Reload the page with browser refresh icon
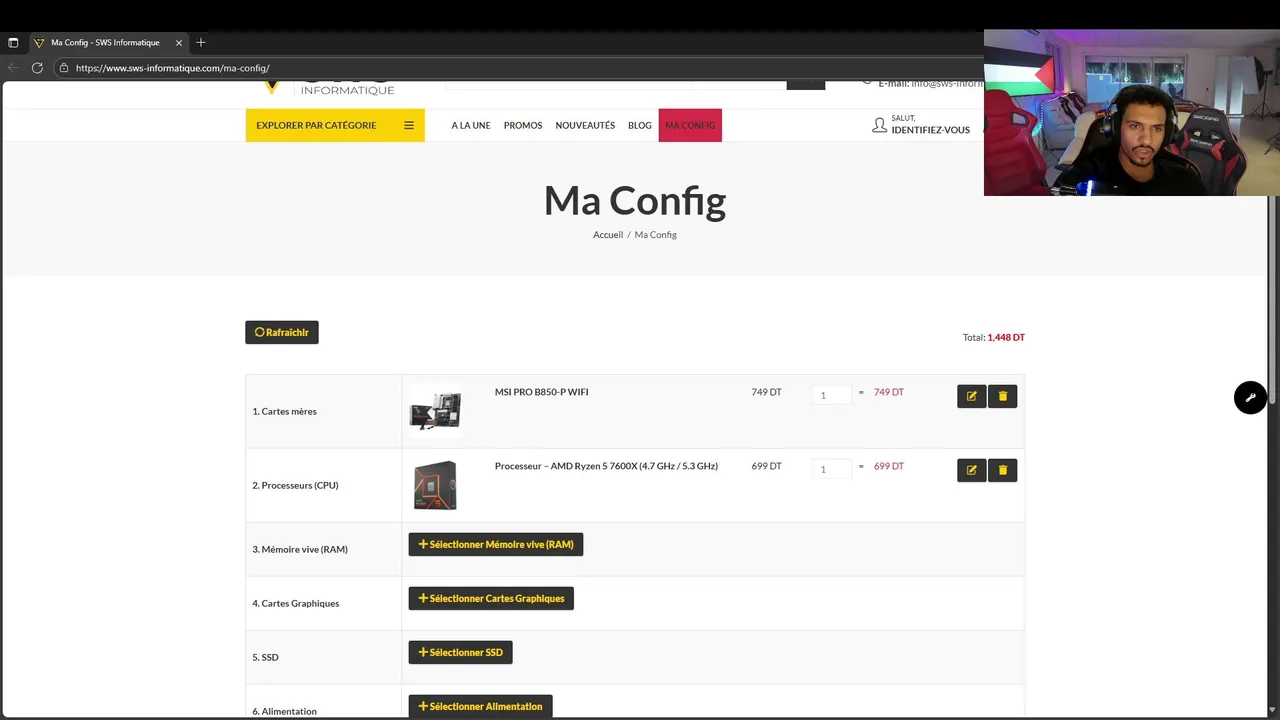The height and width of the screenshot is (720, 1280). tap(37, 68)
